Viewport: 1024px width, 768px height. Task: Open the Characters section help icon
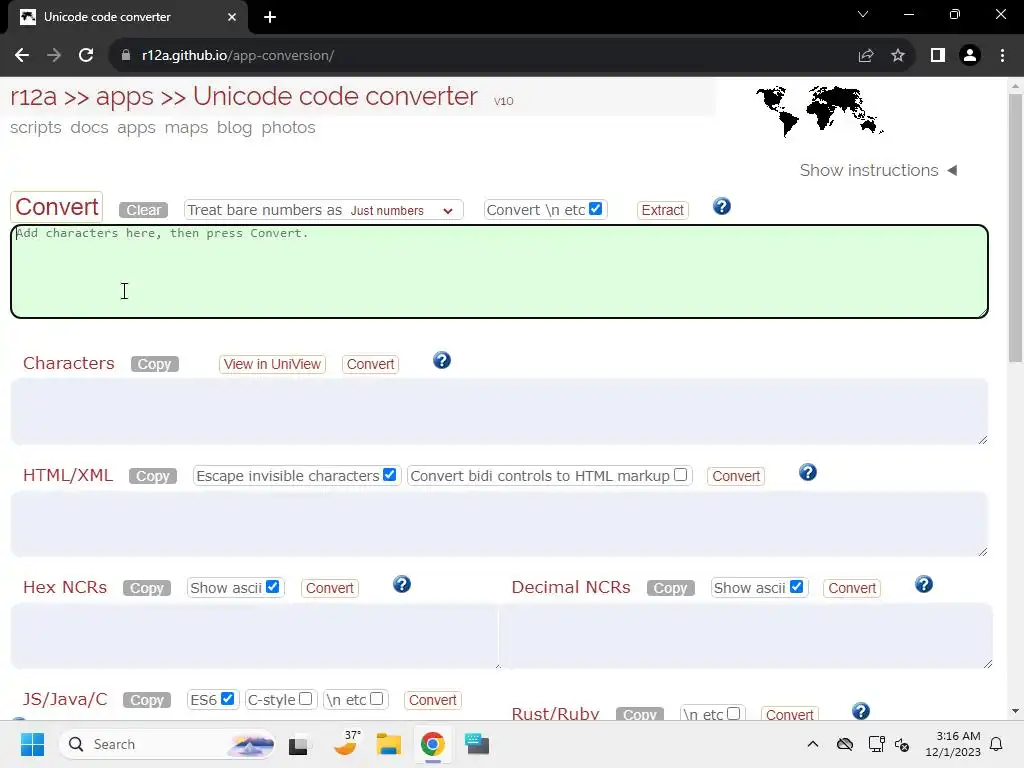click(x=441, y=360)
